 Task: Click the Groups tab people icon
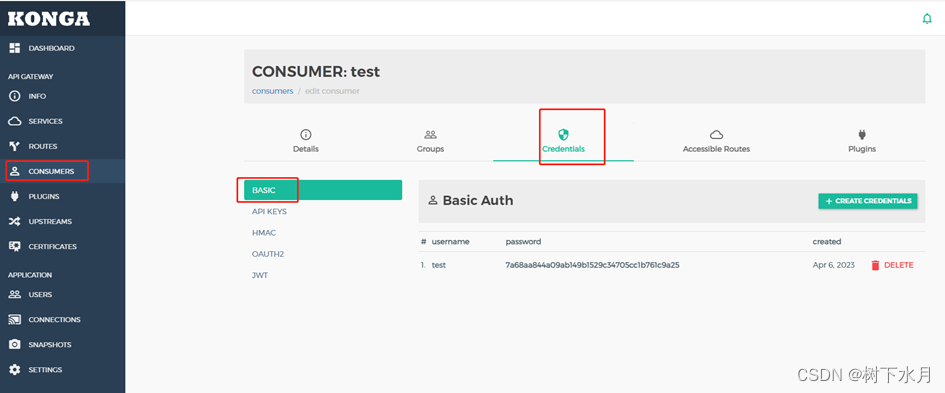tap(430, 134)
